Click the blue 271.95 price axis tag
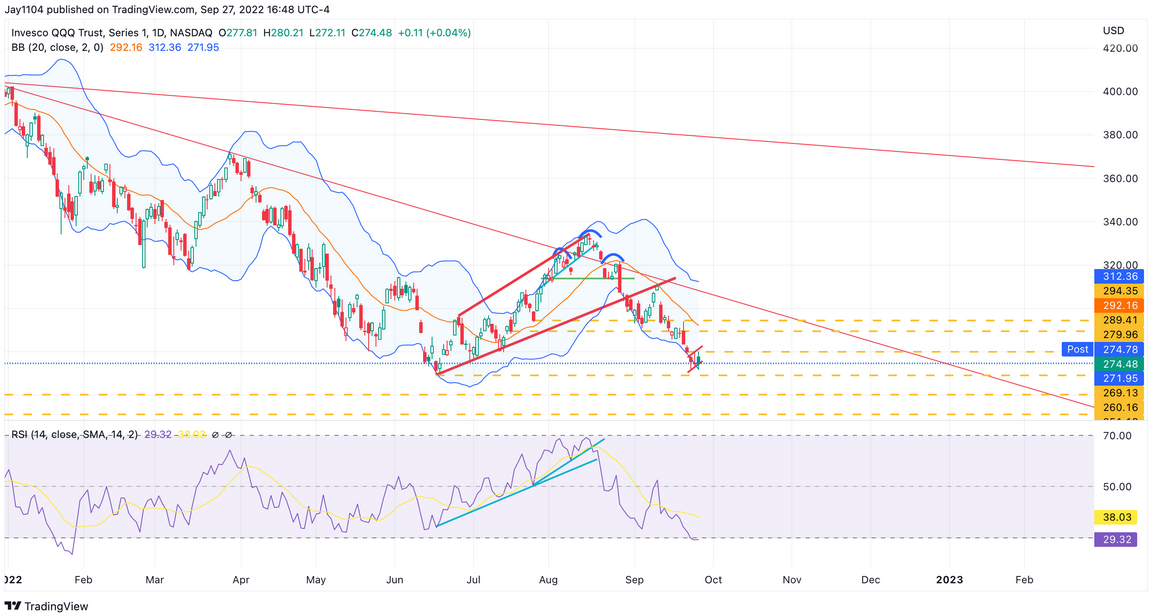The height and width of the screenshot is (613, 1150). [x=1120, y=378]
